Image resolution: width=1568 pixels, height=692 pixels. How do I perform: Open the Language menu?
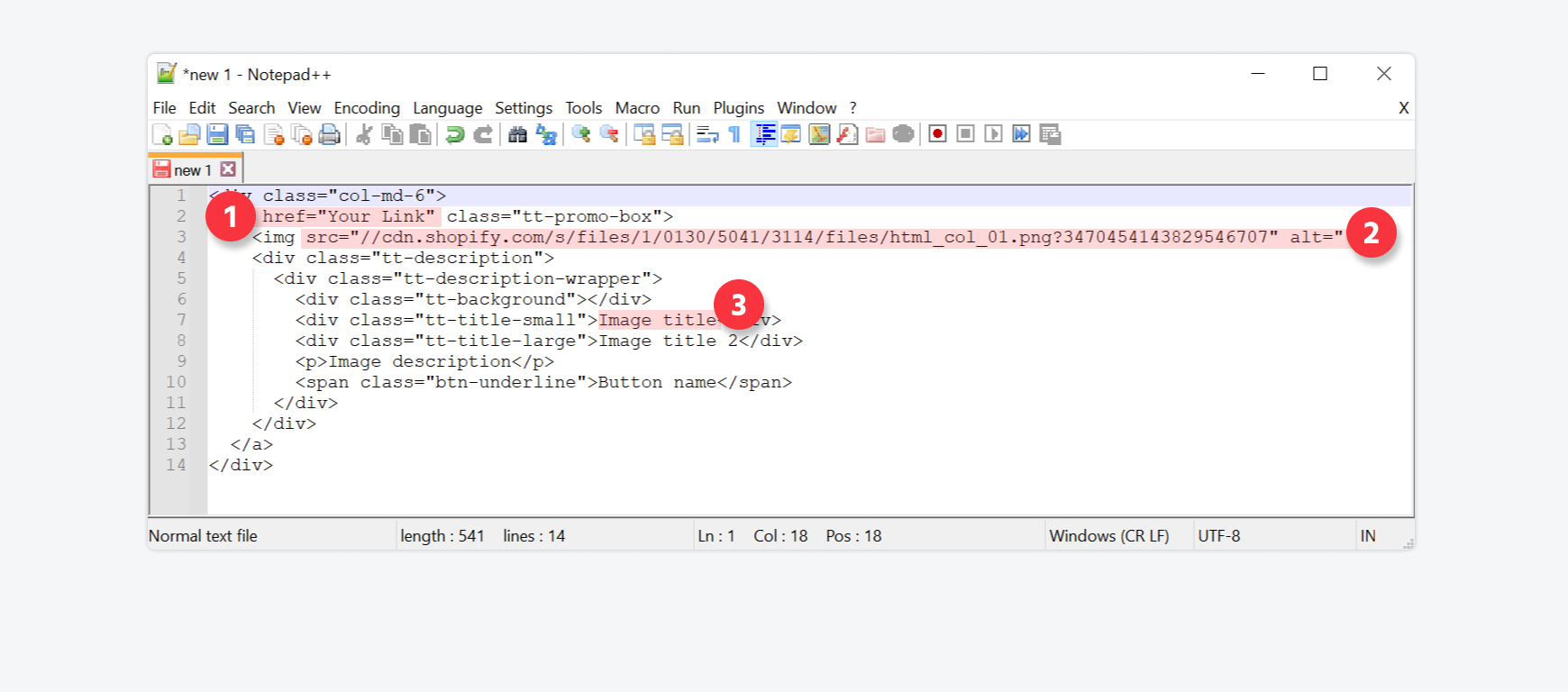pos(447,108)
